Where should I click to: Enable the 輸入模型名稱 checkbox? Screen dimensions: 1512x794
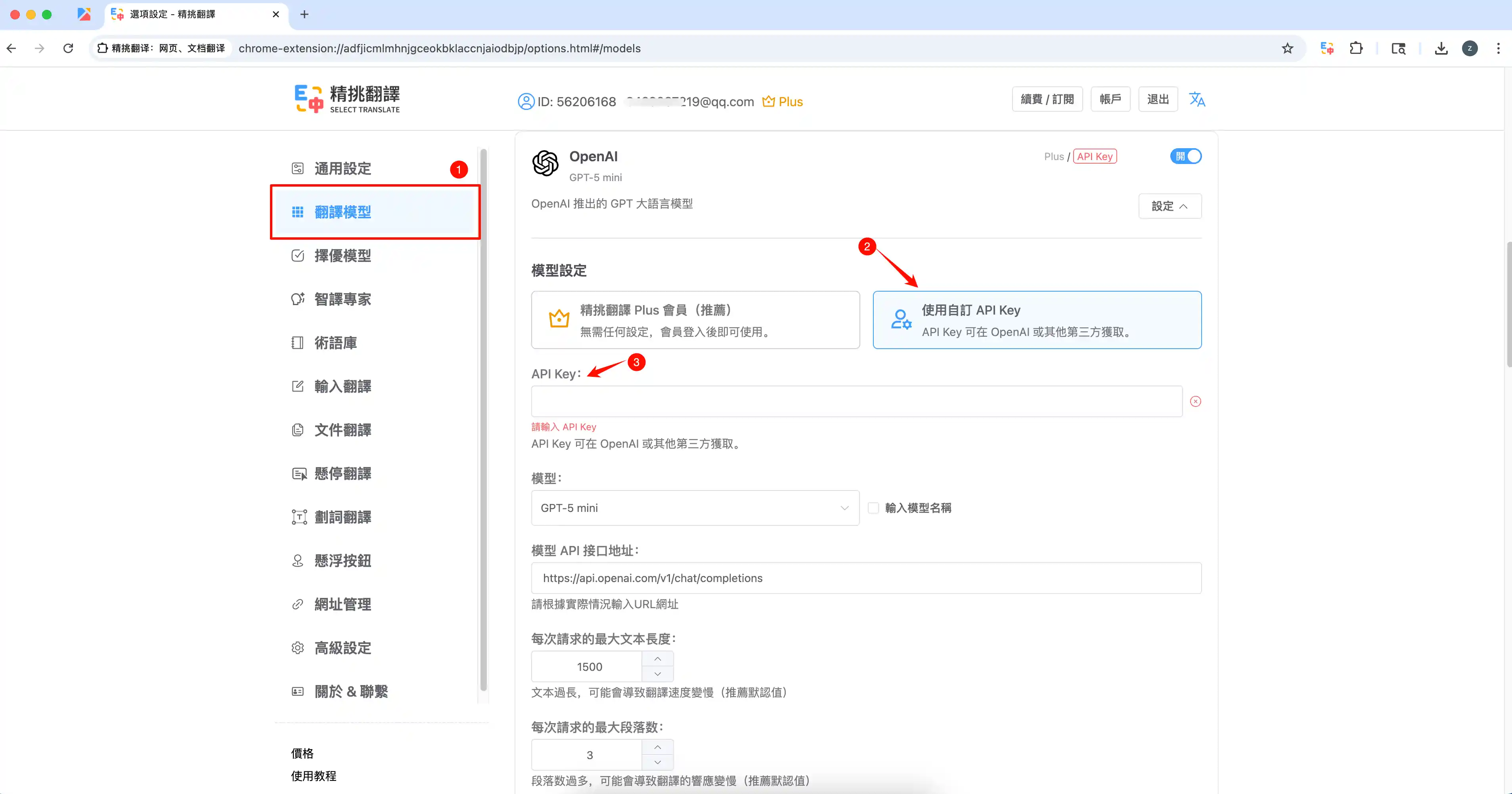(x=873, y=508)
